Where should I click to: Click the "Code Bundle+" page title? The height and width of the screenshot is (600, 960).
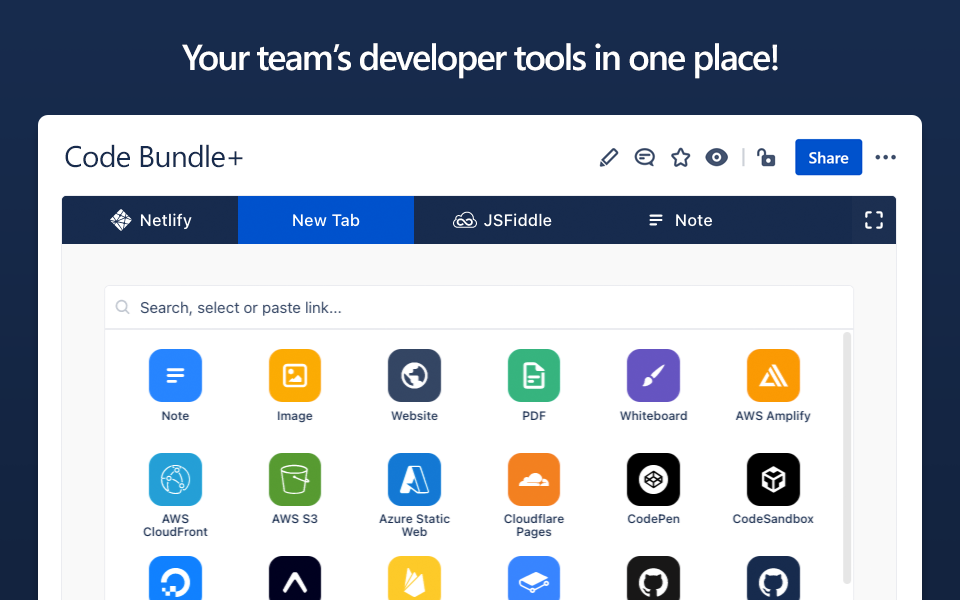[x=154, y=157]
